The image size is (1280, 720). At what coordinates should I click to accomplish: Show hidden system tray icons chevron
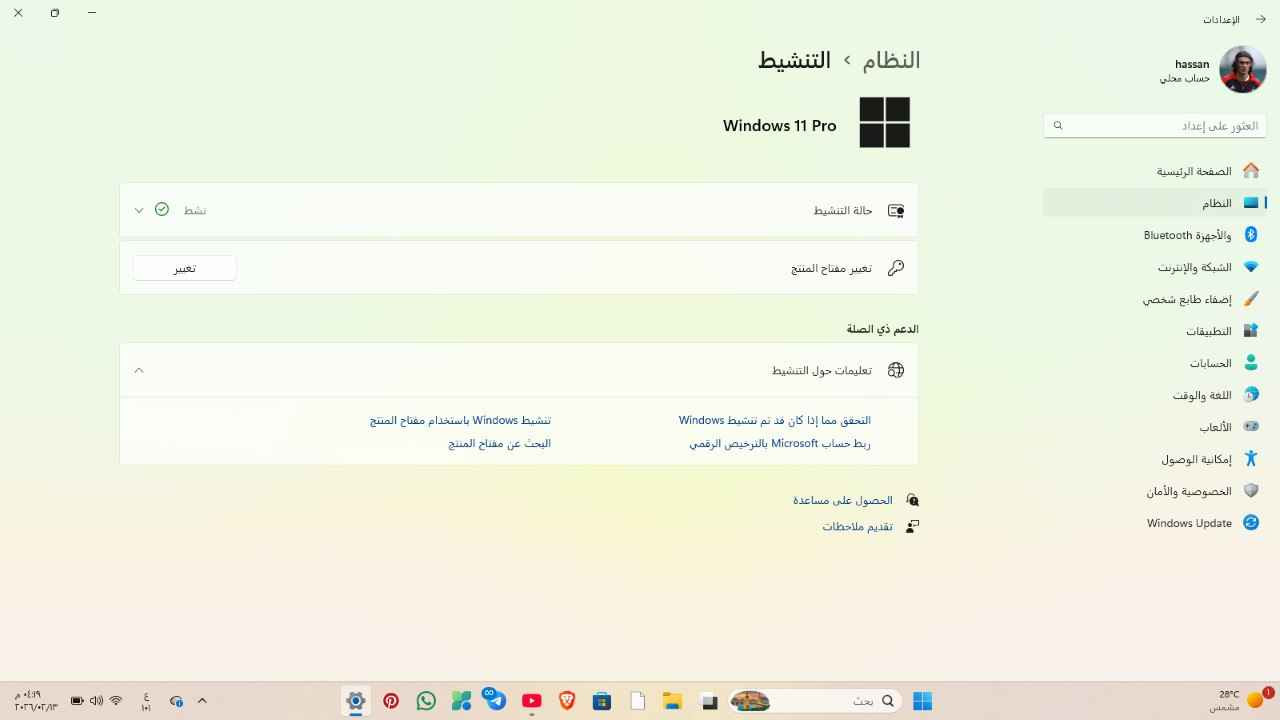(202, 701)
